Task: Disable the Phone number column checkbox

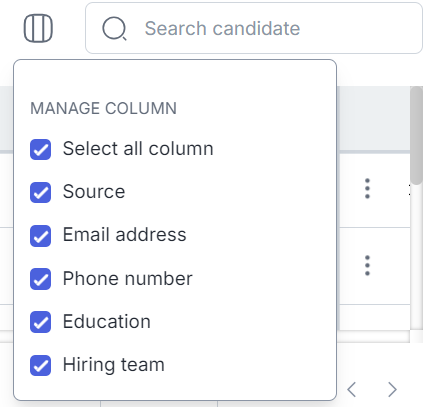Action: [x=40, y=279]
